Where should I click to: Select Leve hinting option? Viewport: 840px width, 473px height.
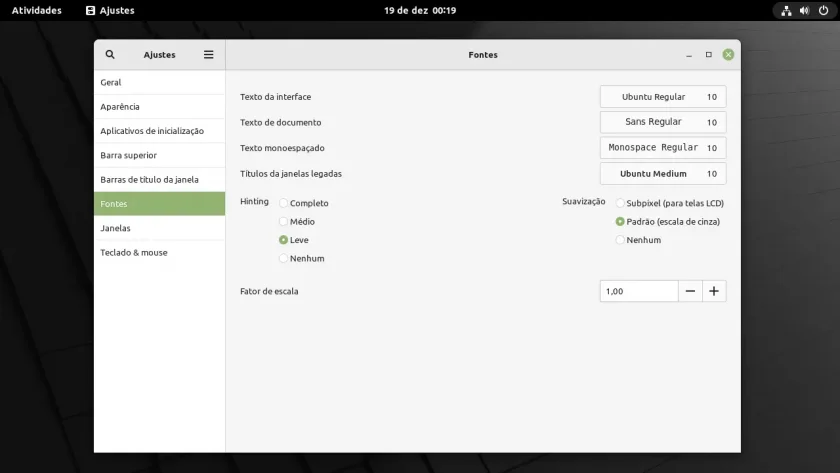(x=294, y=240)
